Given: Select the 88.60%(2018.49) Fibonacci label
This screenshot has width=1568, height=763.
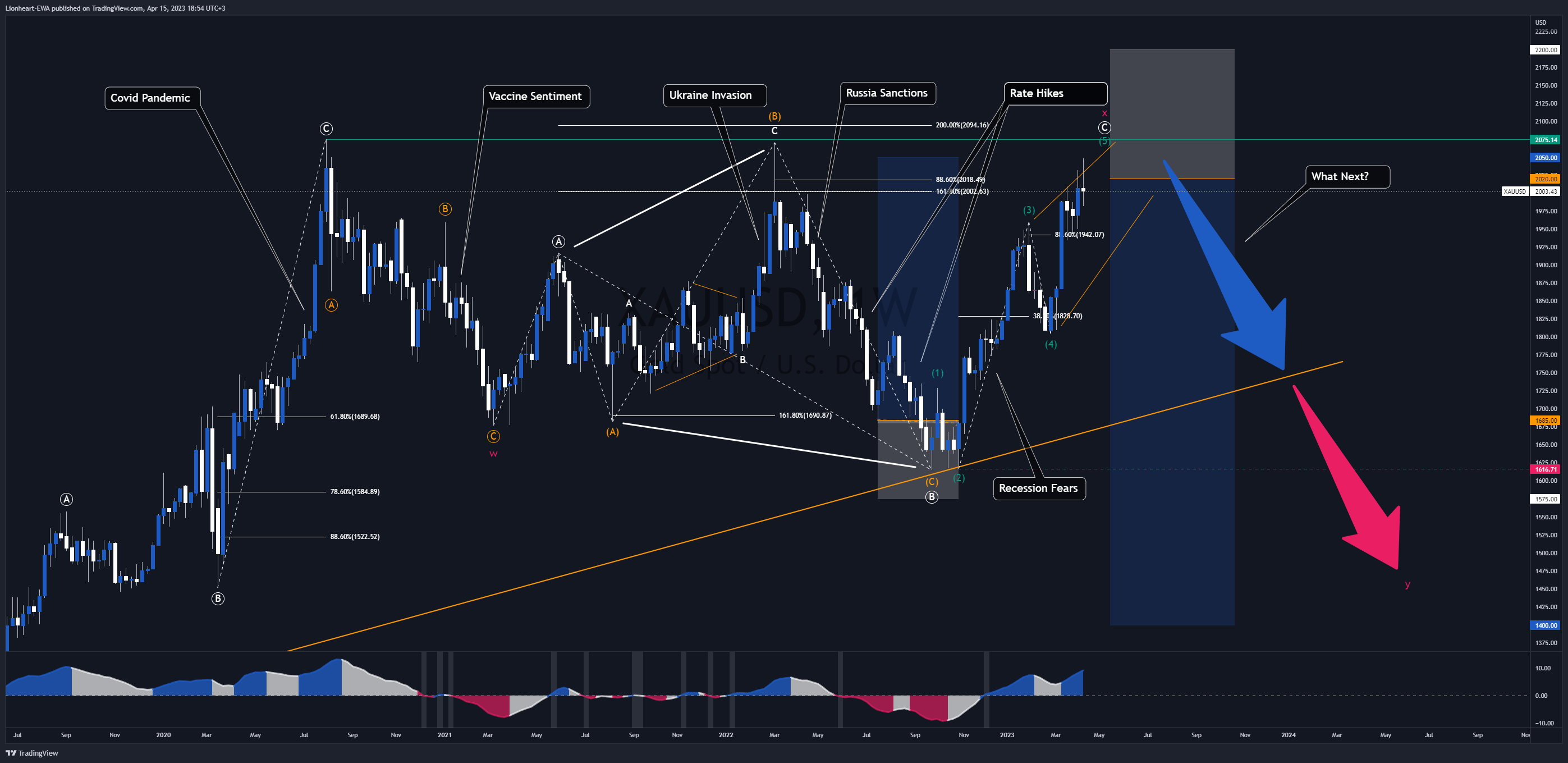Looking at the screenshot, I should [x=960, y=180].
